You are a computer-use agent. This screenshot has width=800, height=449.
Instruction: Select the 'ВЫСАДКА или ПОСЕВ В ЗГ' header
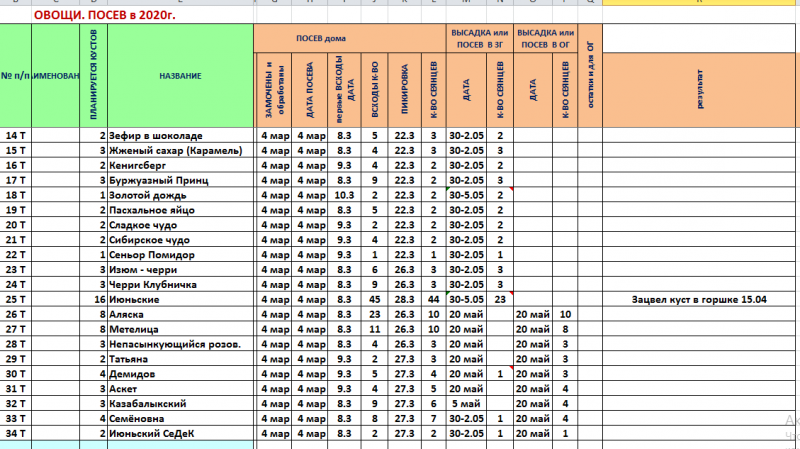[x=480, y=38]
